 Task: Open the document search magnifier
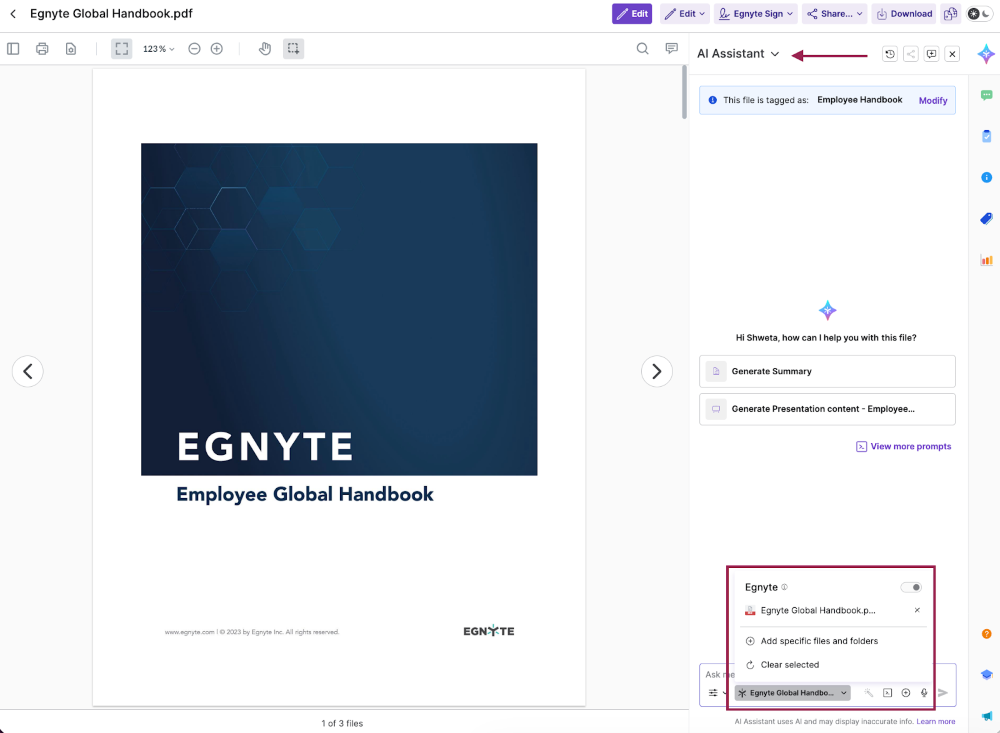tap(643, 49)
